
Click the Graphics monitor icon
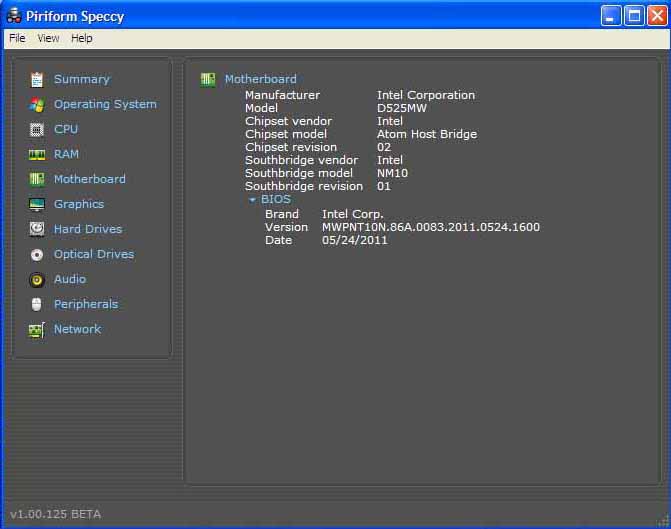[x=37, y=204]
